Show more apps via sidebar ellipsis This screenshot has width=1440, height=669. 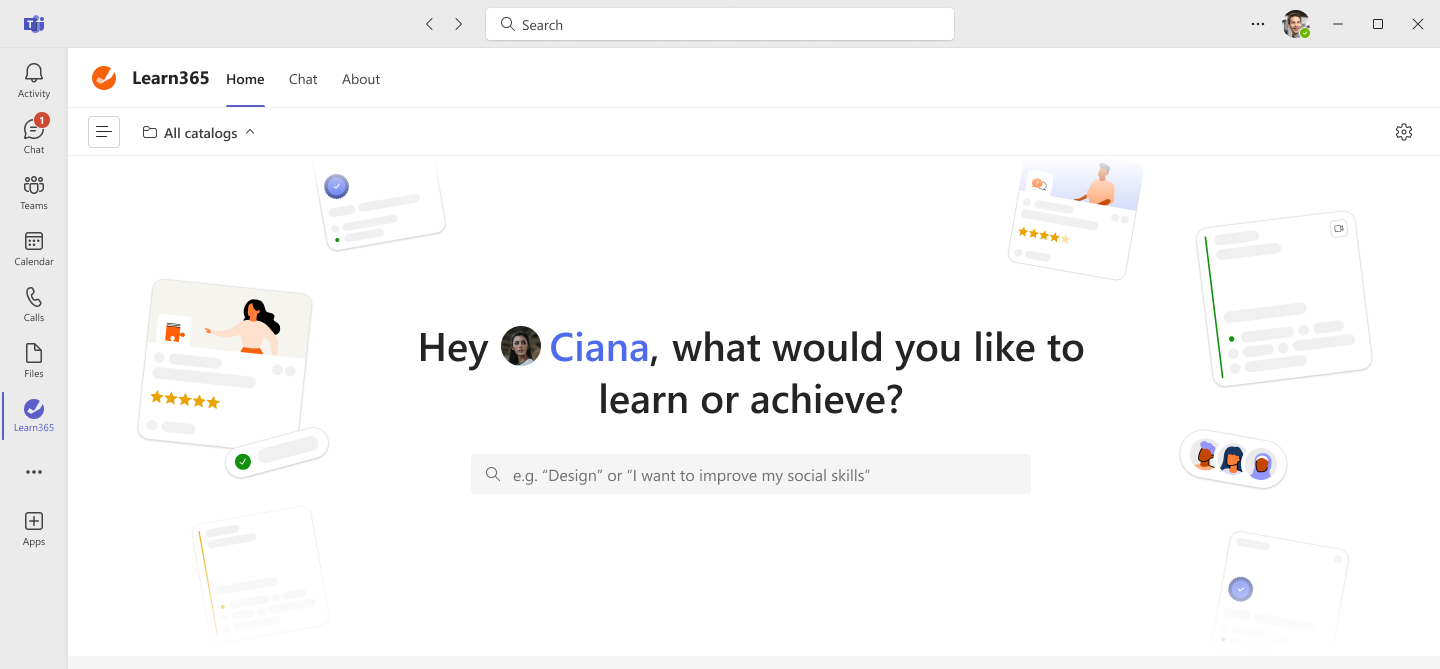coord(34,472)
